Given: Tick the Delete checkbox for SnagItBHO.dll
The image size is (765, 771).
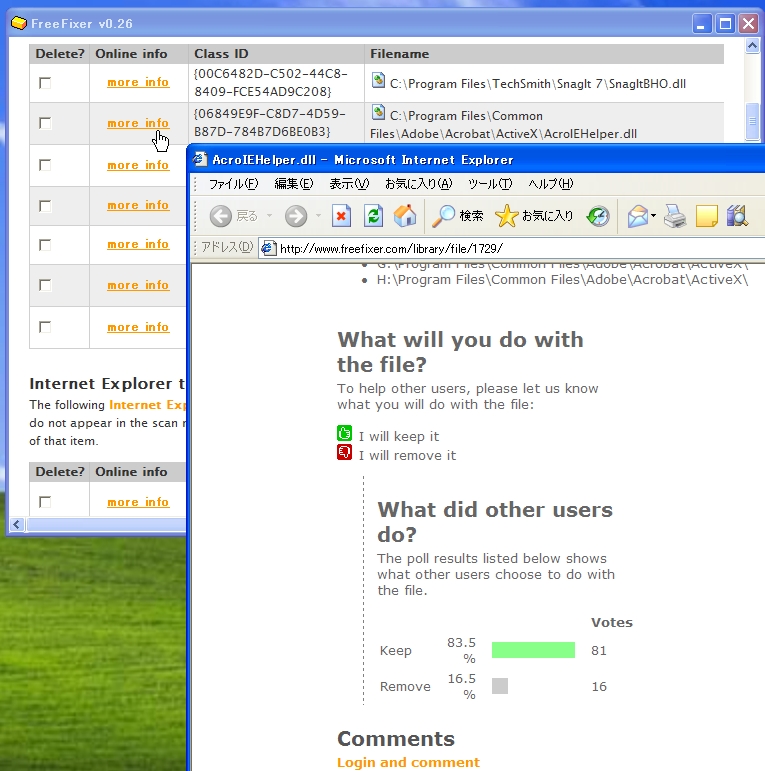Looking at the screenshot, I should pyautogui.click(x=45, y=83).
